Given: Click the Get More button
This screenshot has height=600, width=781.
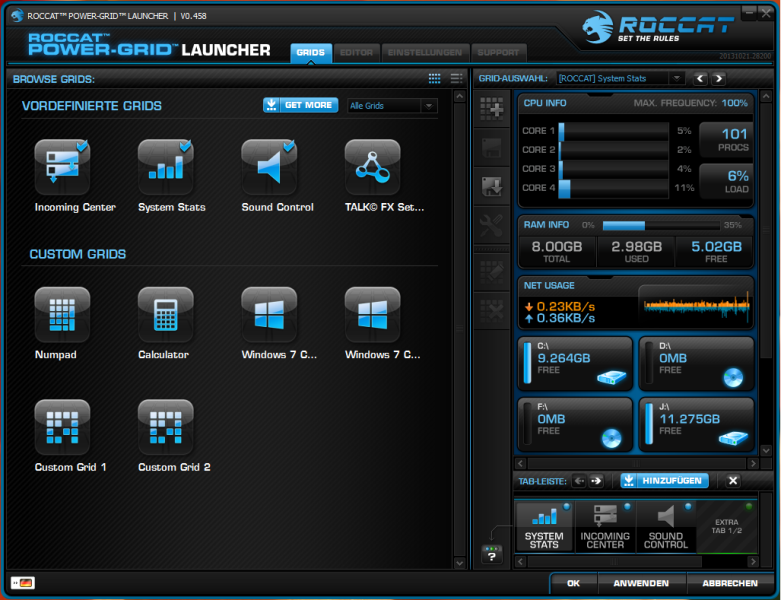Looking at the screenshot, I should [300, 105].
